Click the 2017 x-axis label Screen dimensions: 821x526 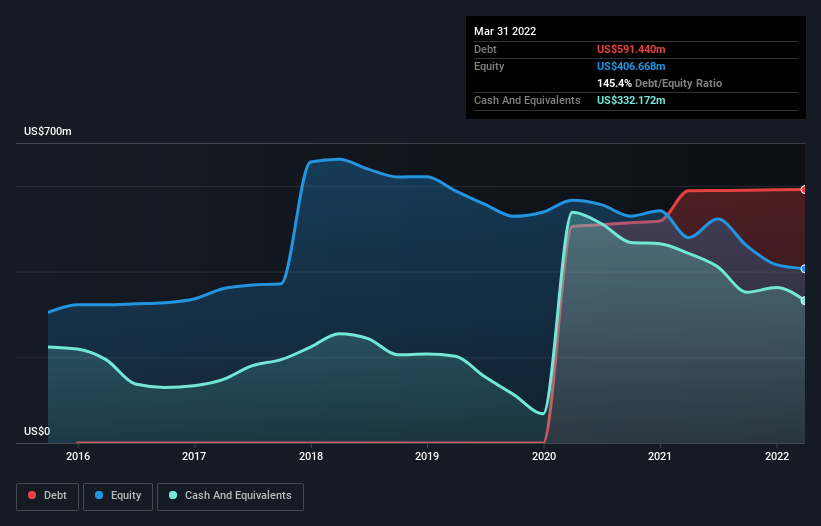[194, 456]
